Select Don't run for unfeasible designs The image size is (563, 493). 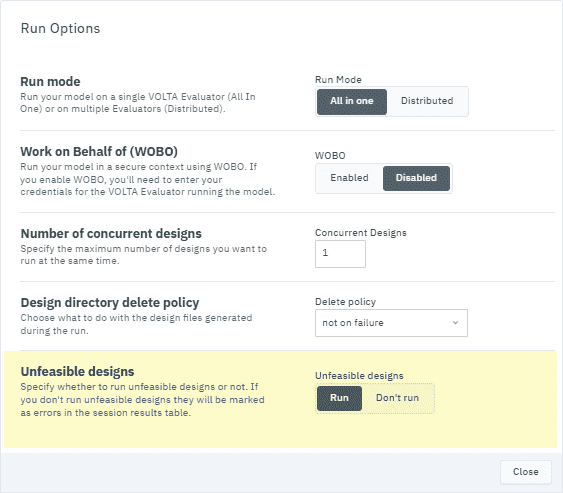click(x=397, y=398)
